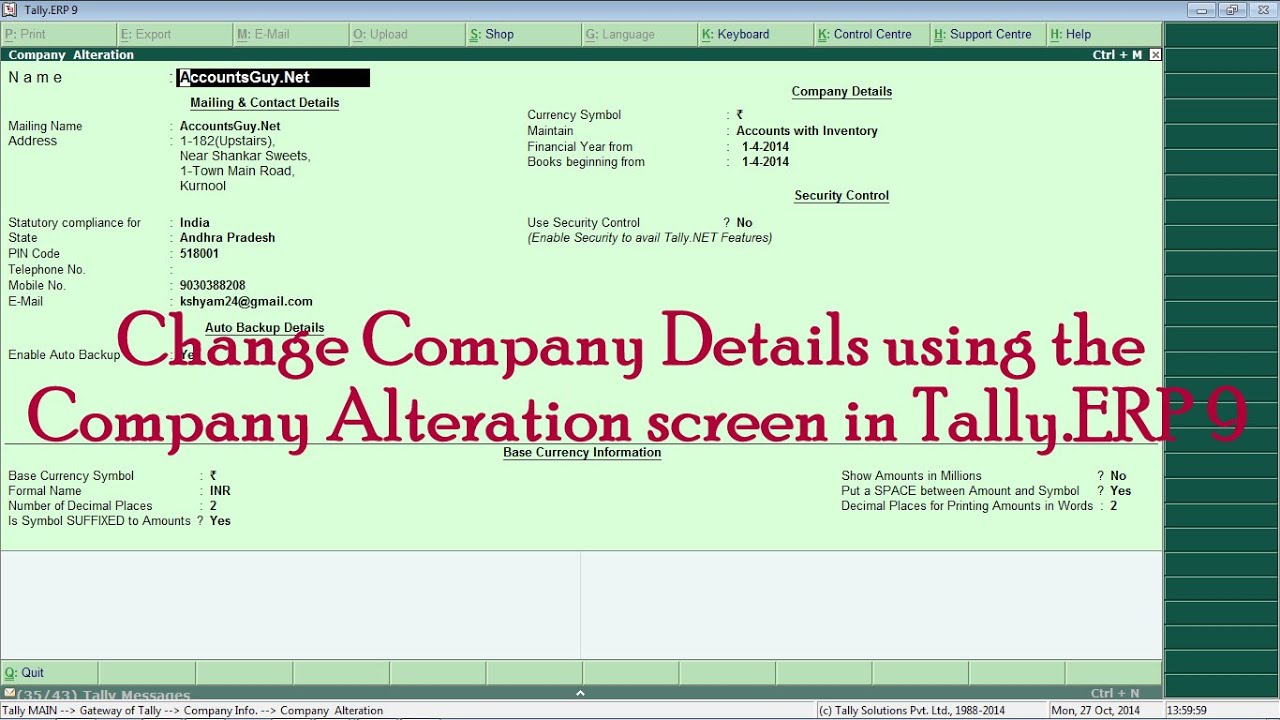Screen dimensions: 1280x720
Task: Click the Company Details heading
Action: [842, 91]
